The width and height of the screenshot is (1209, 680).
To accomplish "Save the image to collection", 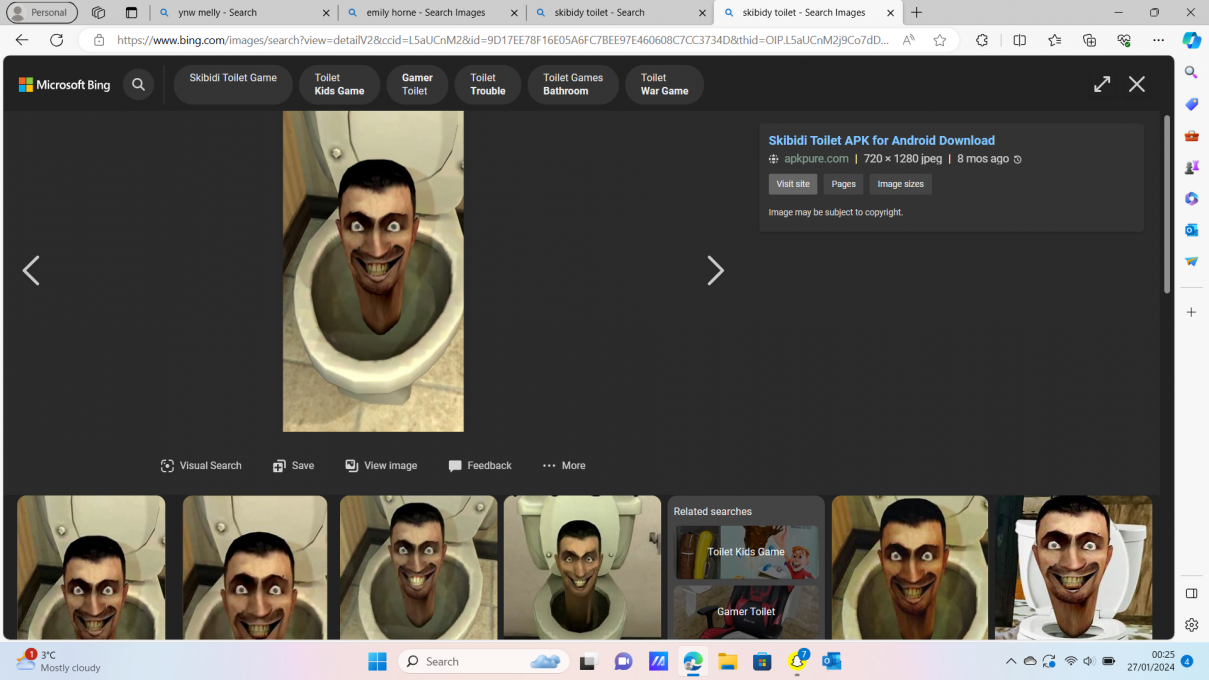I will (293, 466).
